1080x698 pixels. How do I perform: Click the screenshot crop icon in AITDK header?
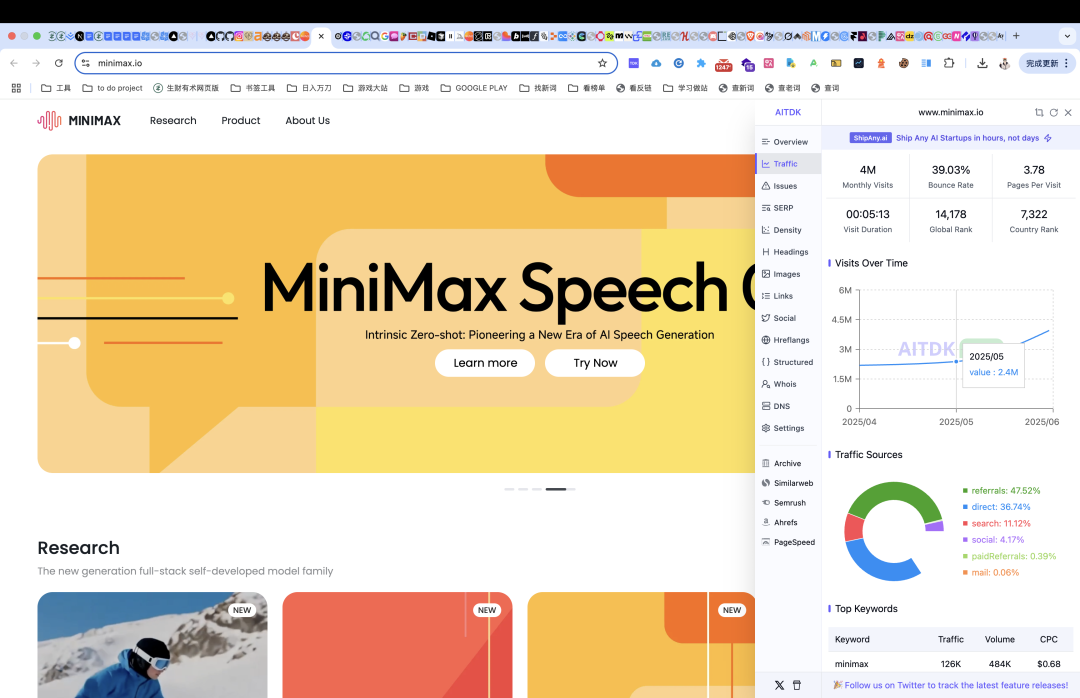[x=1039, y=112]
